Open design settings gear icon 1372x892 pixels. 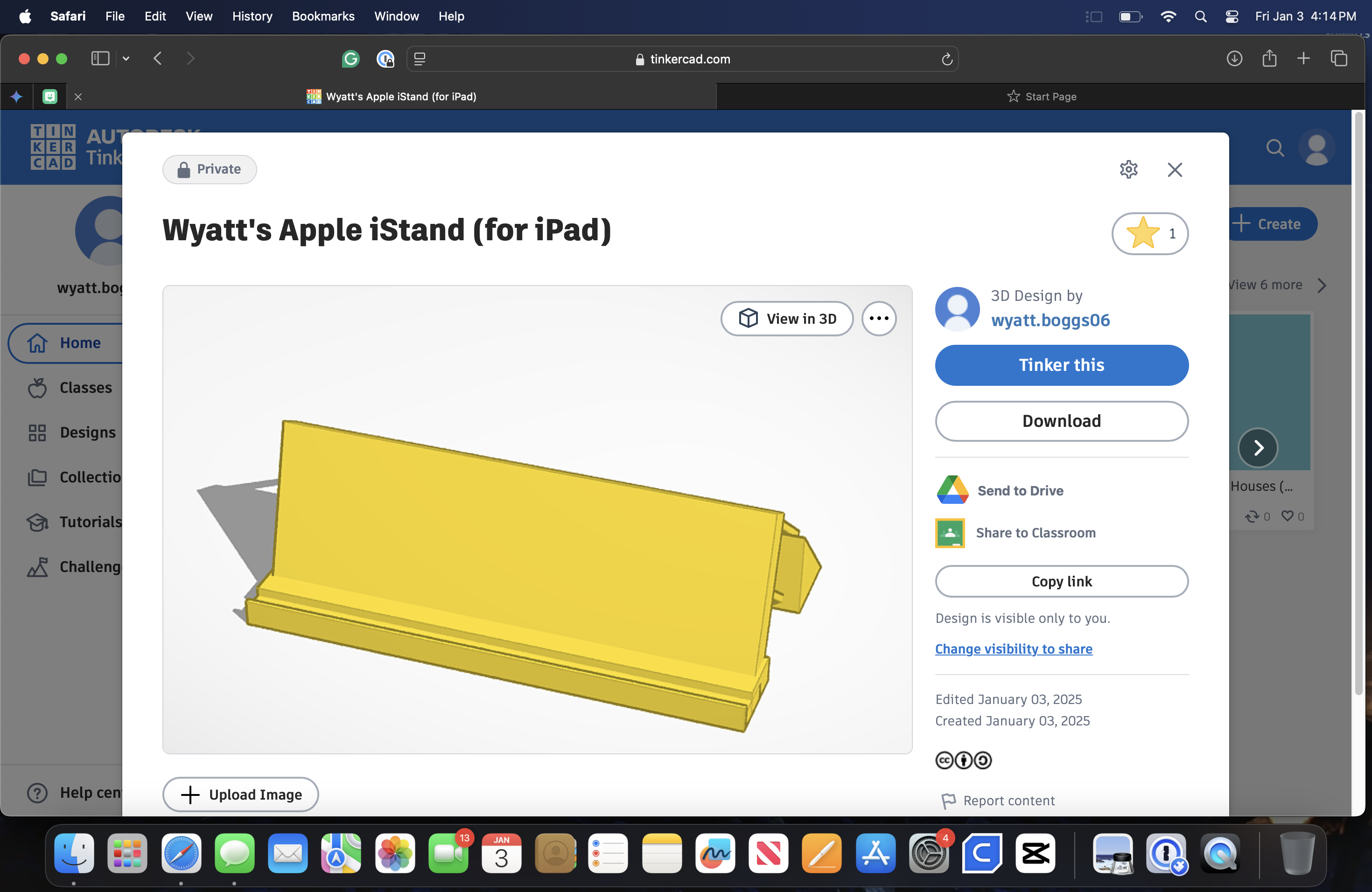[1128, 169]
